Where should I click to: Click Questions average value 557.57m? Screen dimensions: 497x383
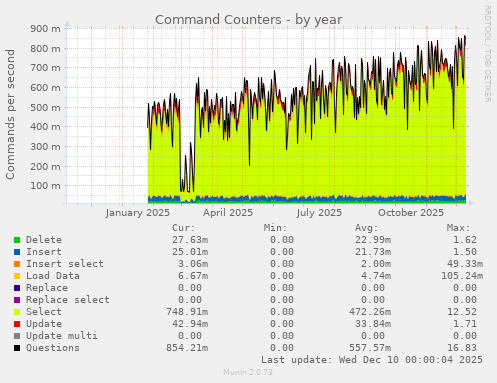pyautogui.click(x=370, y=348)
